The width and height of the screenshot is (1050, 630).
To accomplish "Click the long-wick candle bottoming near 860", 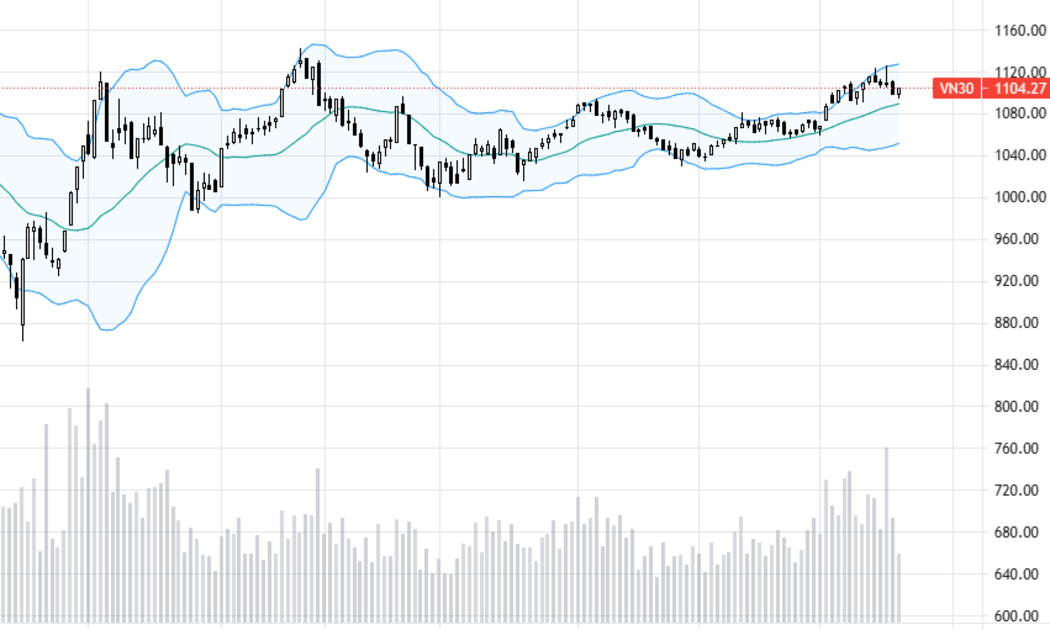I will click(x=23, y=299).
